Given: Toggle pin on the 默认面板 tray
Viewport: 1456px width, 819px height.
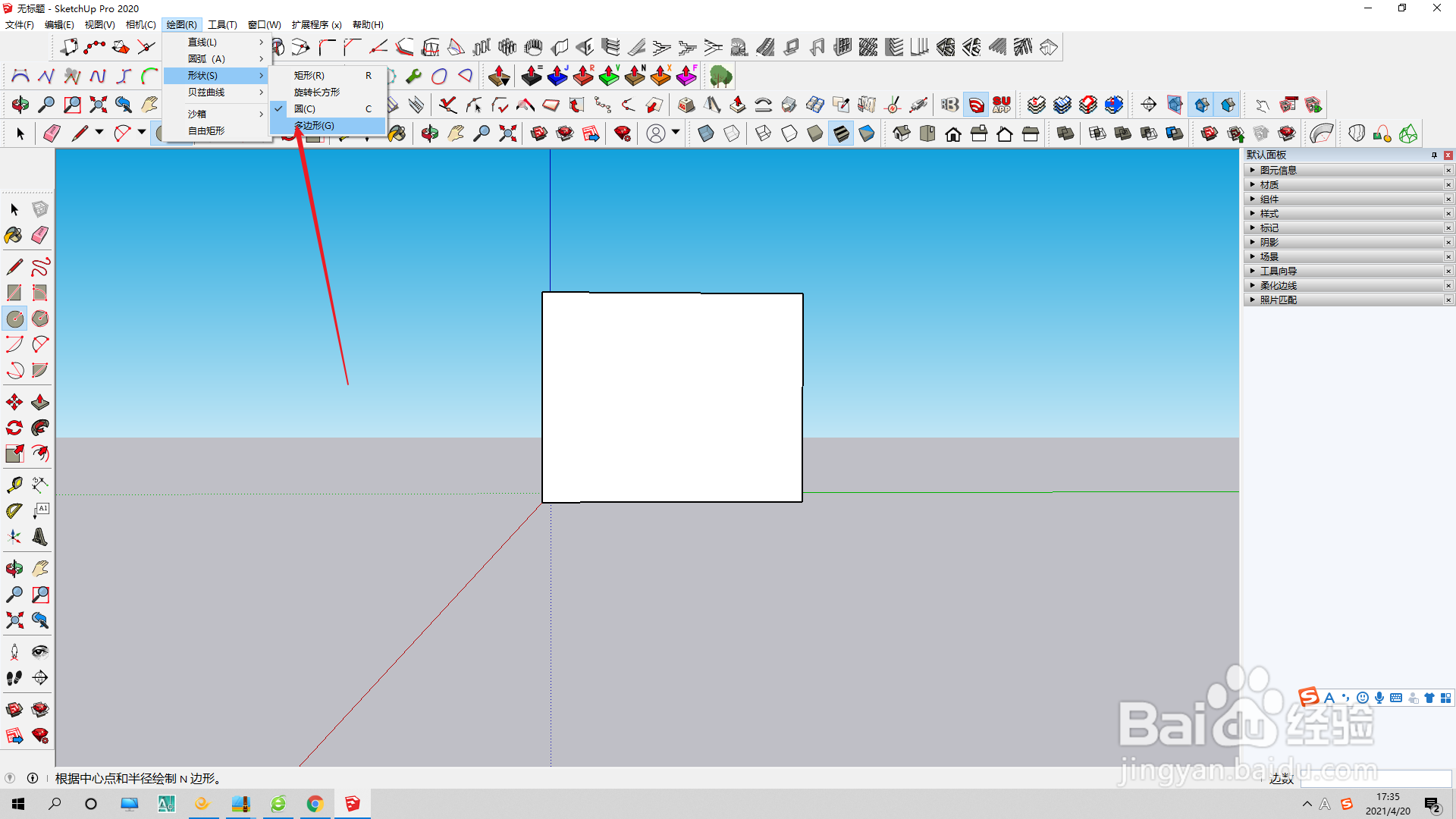Looking at the screenshot, I should click(1434, 155).
